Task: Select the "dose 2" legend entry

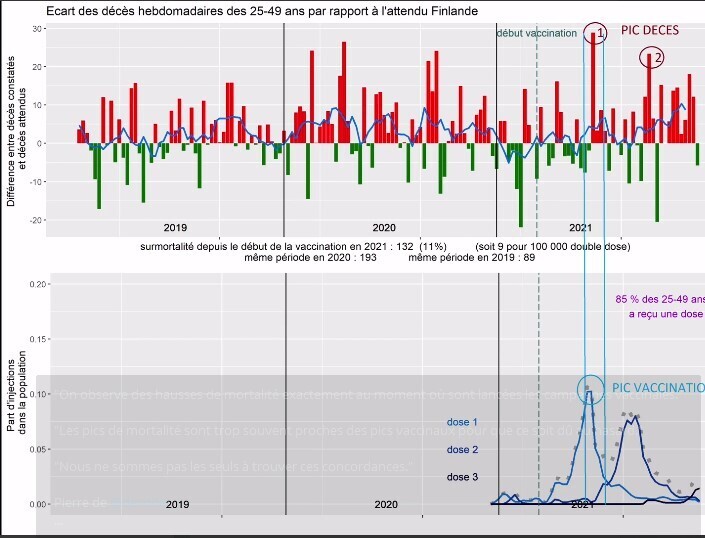Action: pos(462,449)
